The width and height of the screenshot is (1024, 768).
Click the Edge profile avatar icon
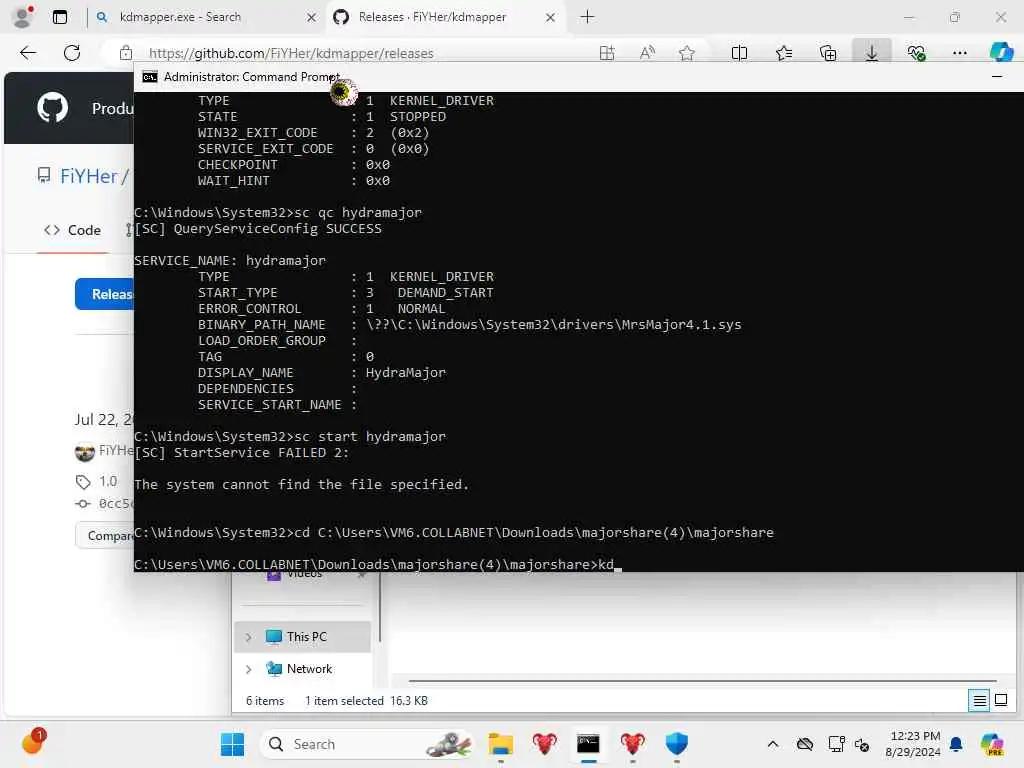tap(23, 17)
